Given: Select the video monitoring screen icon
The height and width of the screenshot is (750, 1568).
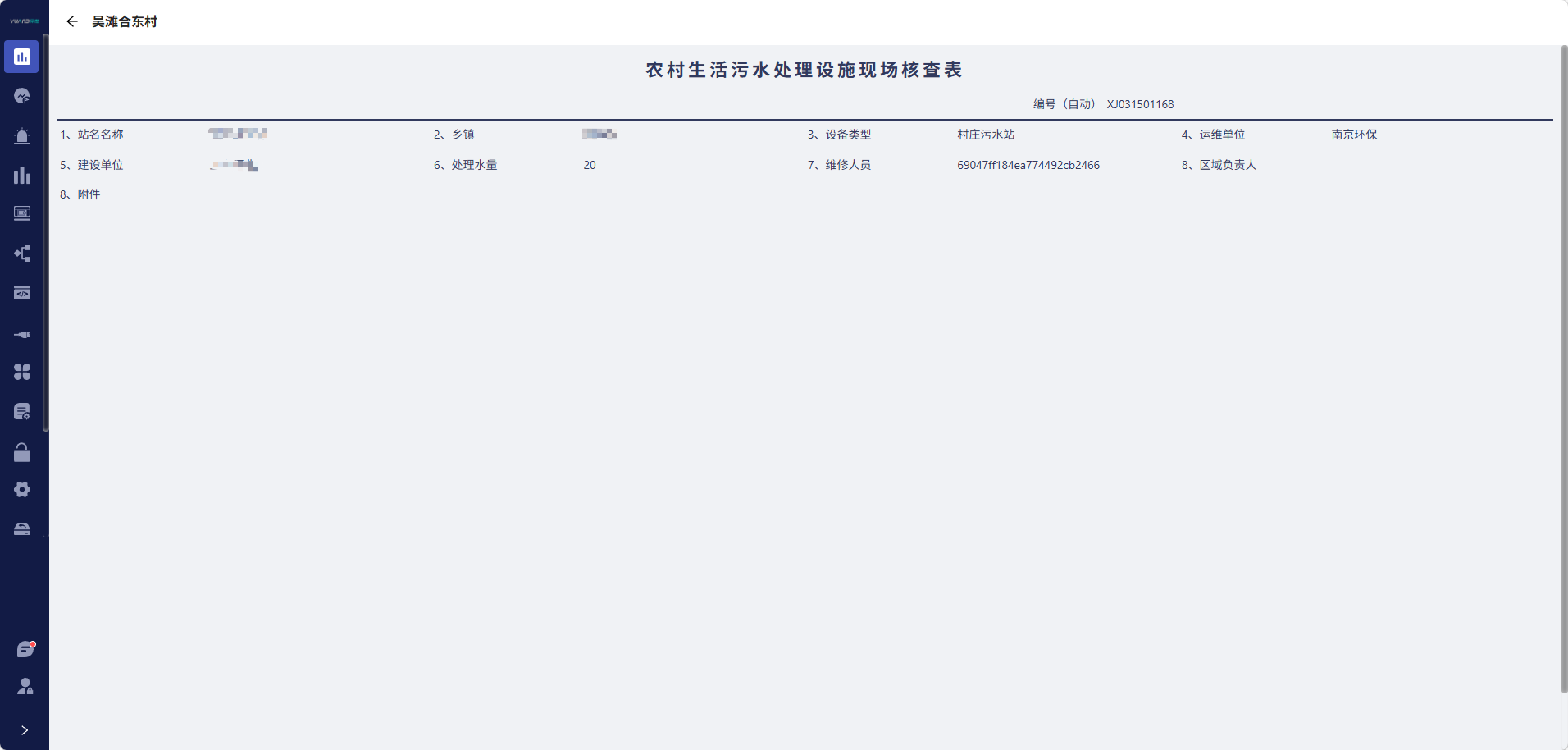Looking at the screenshot, I should tap(22, 213).
